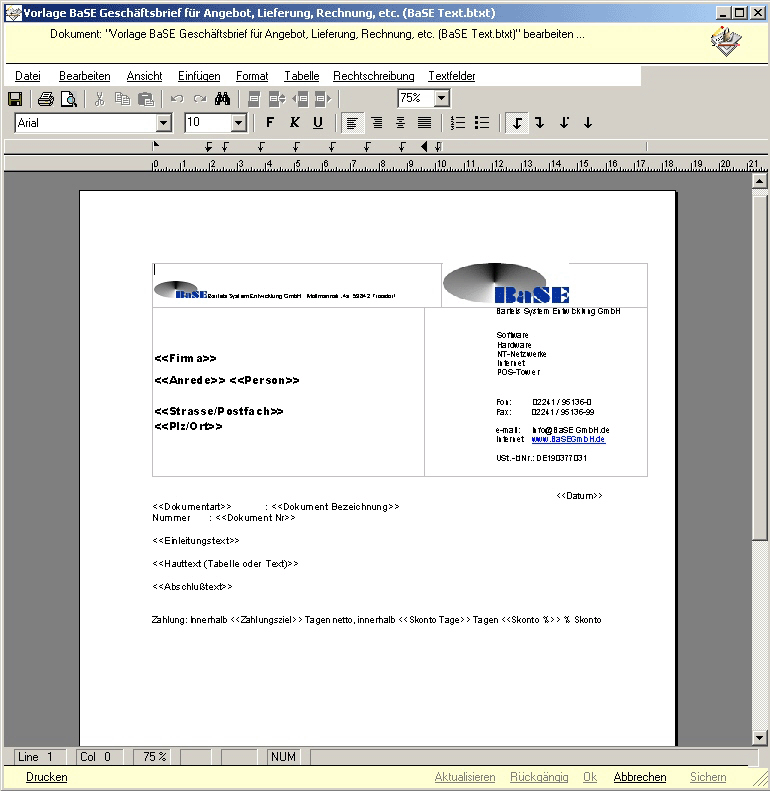Click the Abbrechen button
Viewport: 770px width, 791px height.
(x=640, y=777)
